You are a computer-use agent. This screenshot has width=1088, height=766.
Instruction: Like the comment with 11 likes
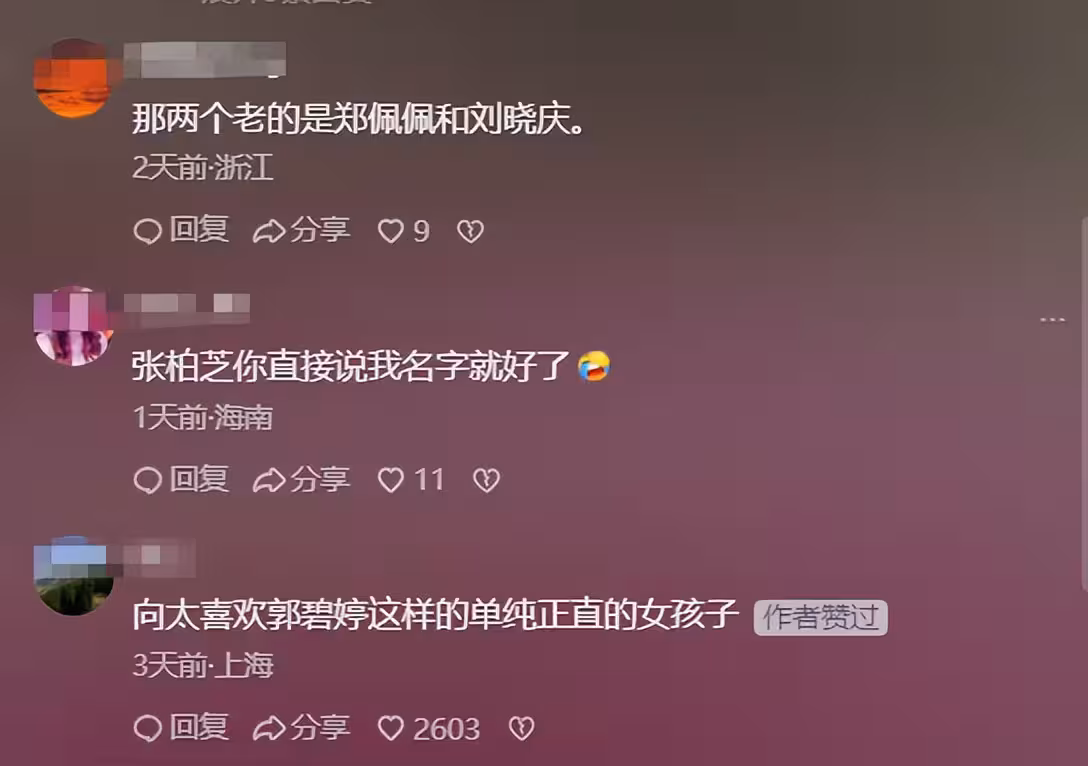click(x=411, y=479)
